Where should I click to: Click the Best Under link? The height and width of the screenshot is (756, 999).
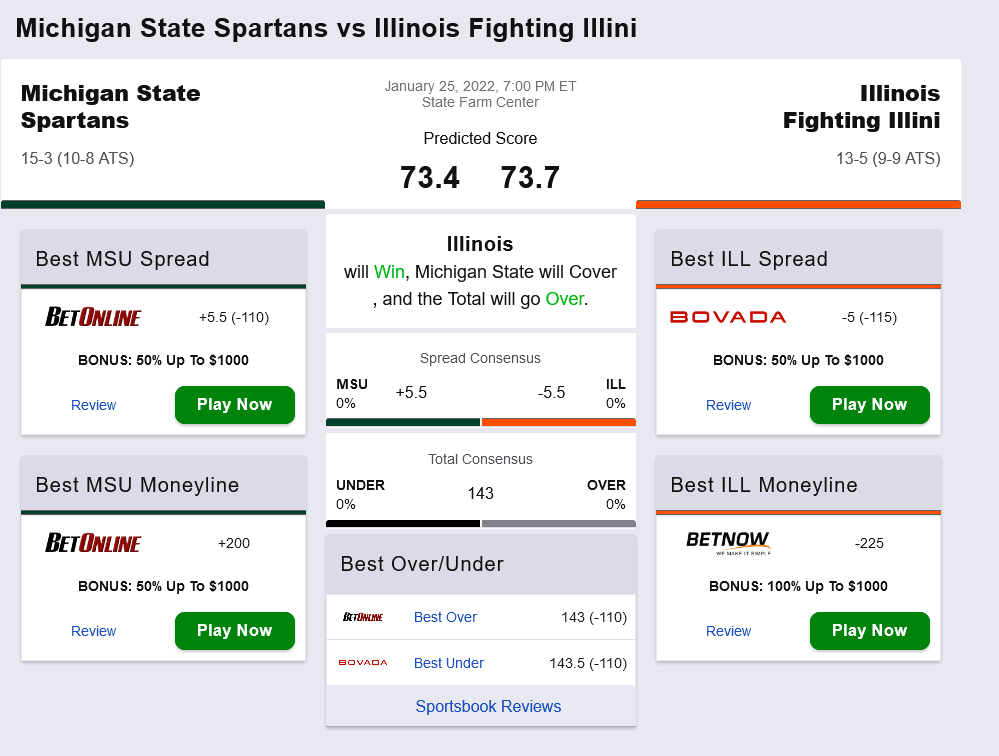click(x=448, y=663)
